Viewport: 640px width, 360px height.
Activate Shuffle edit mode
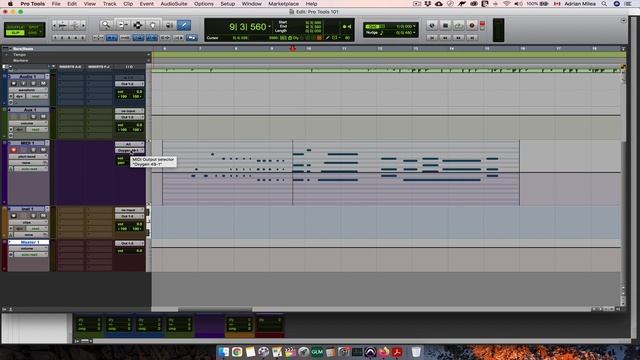pos(15,27)
